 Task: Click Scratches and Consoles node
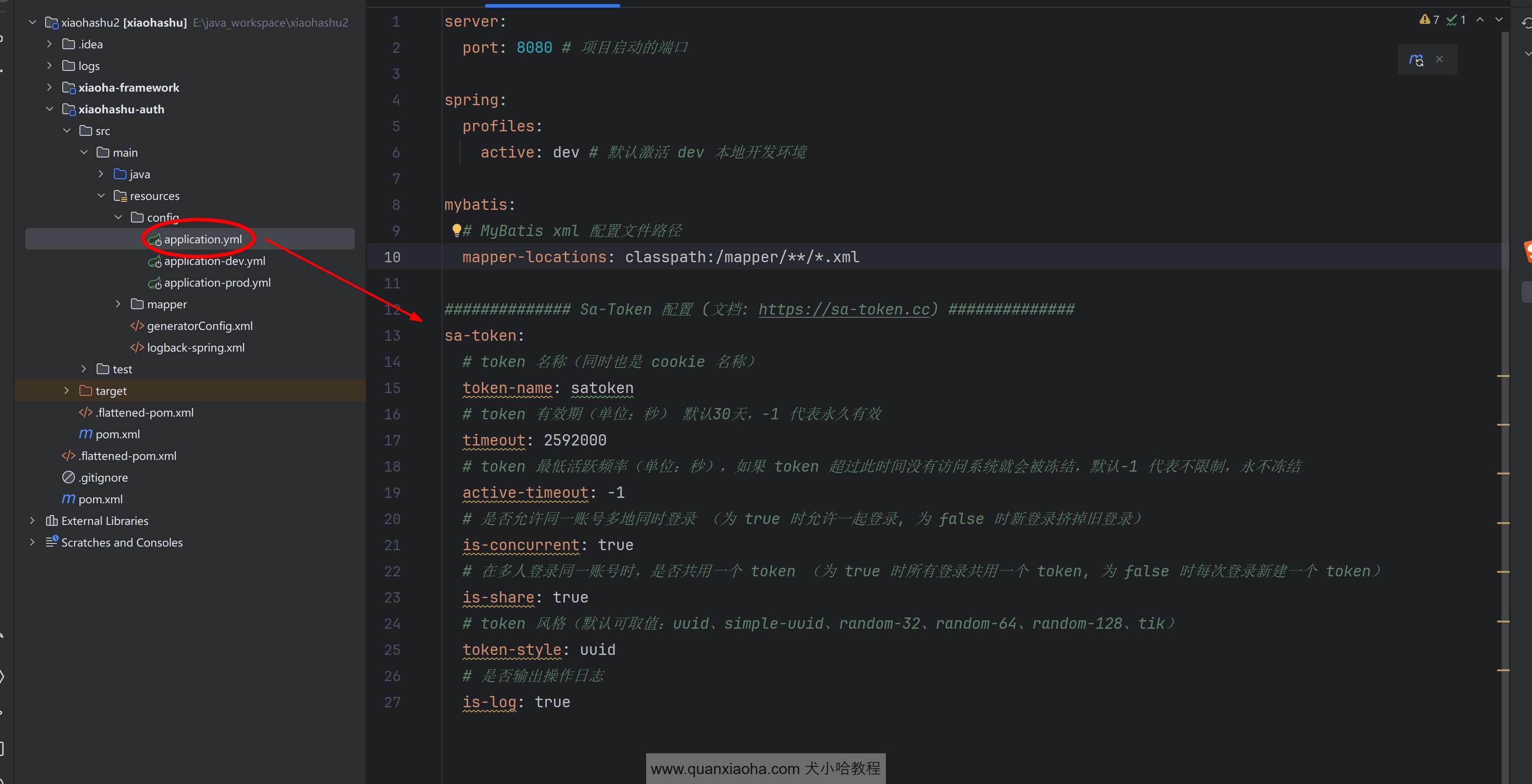pos(121,543)
